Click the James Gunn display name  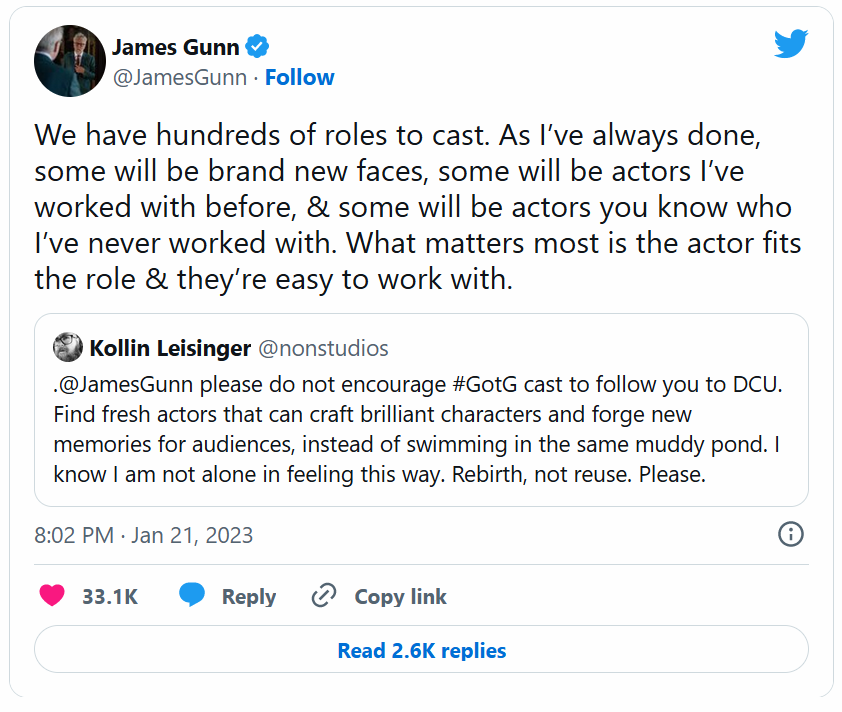pos(175,47)
